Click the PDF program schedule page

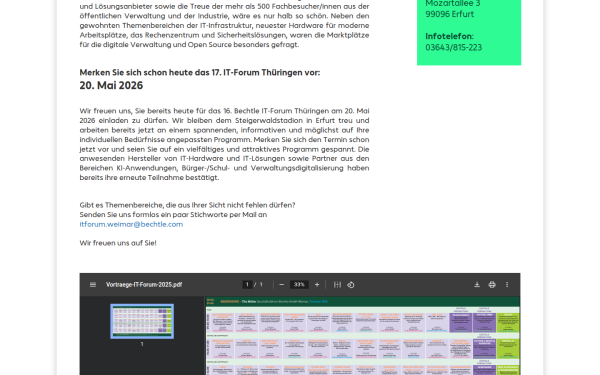click(362, 336)
